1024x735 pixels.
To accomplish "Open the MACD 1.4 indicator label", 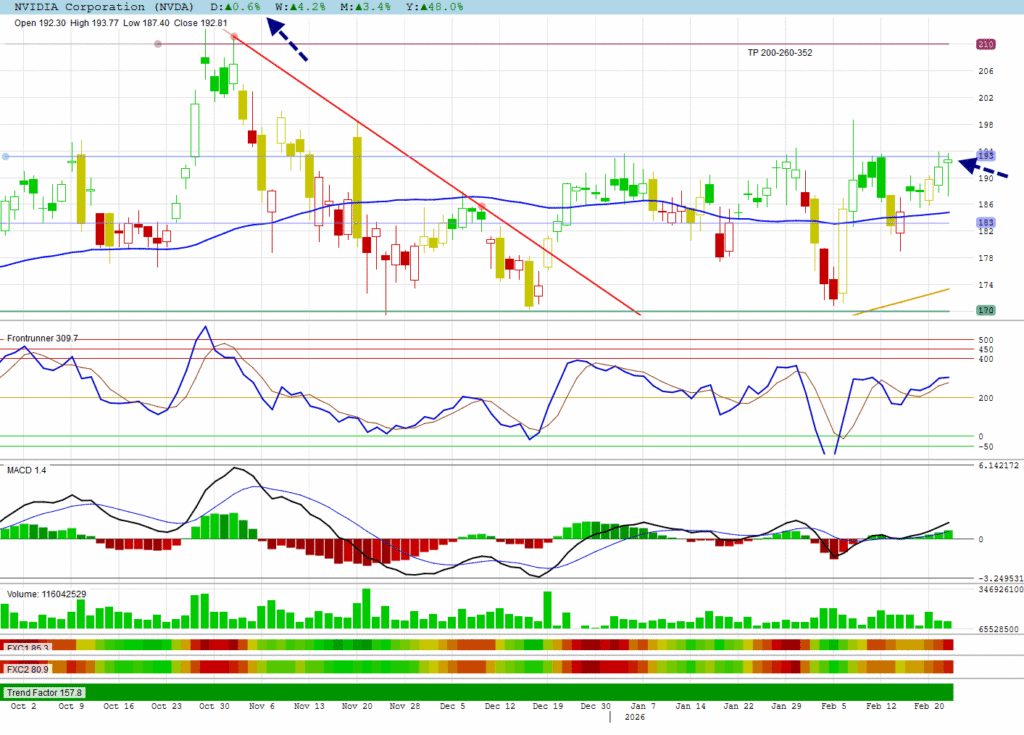I will tap(27, 468).
